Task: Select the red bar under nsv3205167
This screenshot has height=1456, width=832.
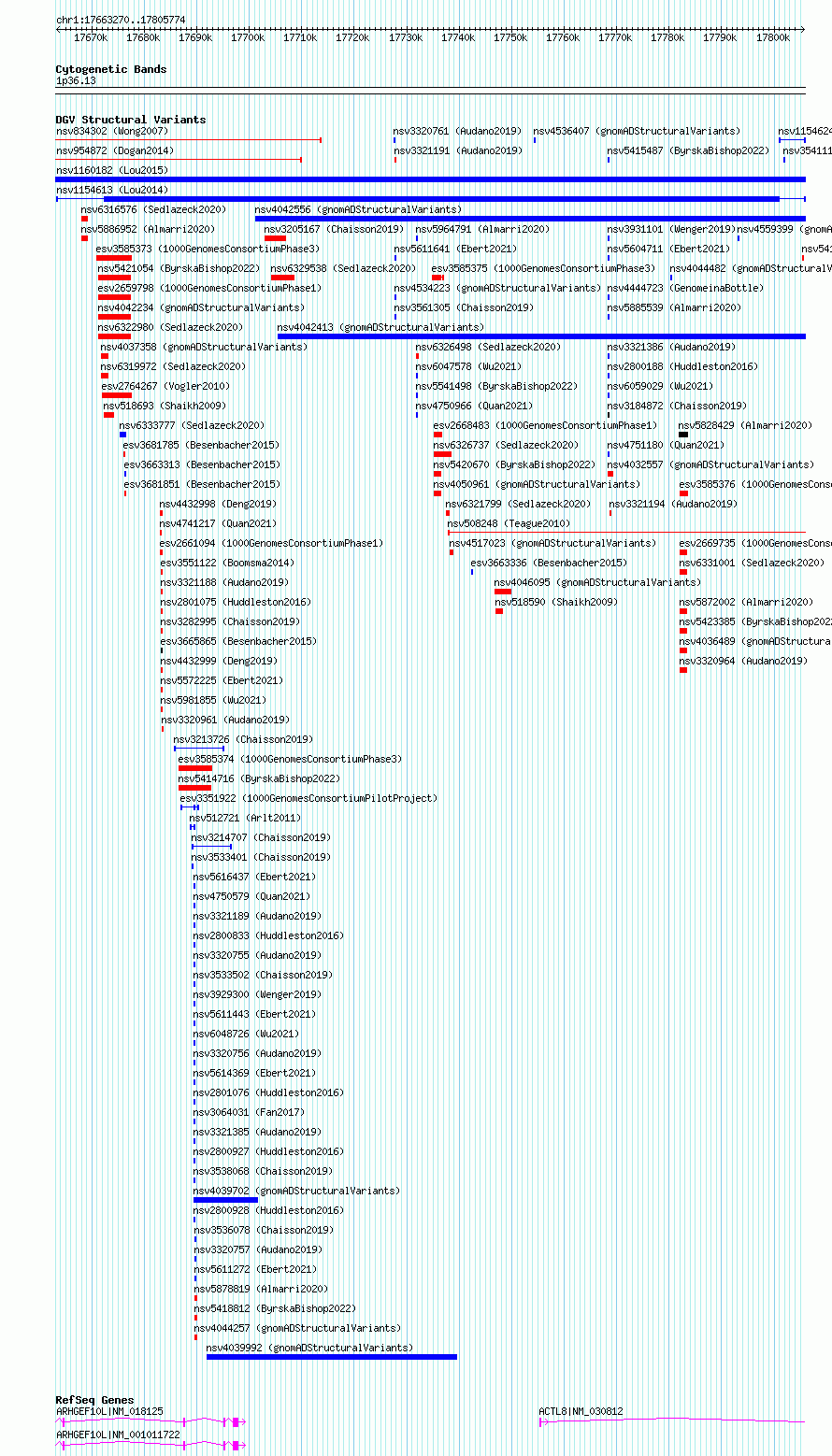Action: pos(275,238)
